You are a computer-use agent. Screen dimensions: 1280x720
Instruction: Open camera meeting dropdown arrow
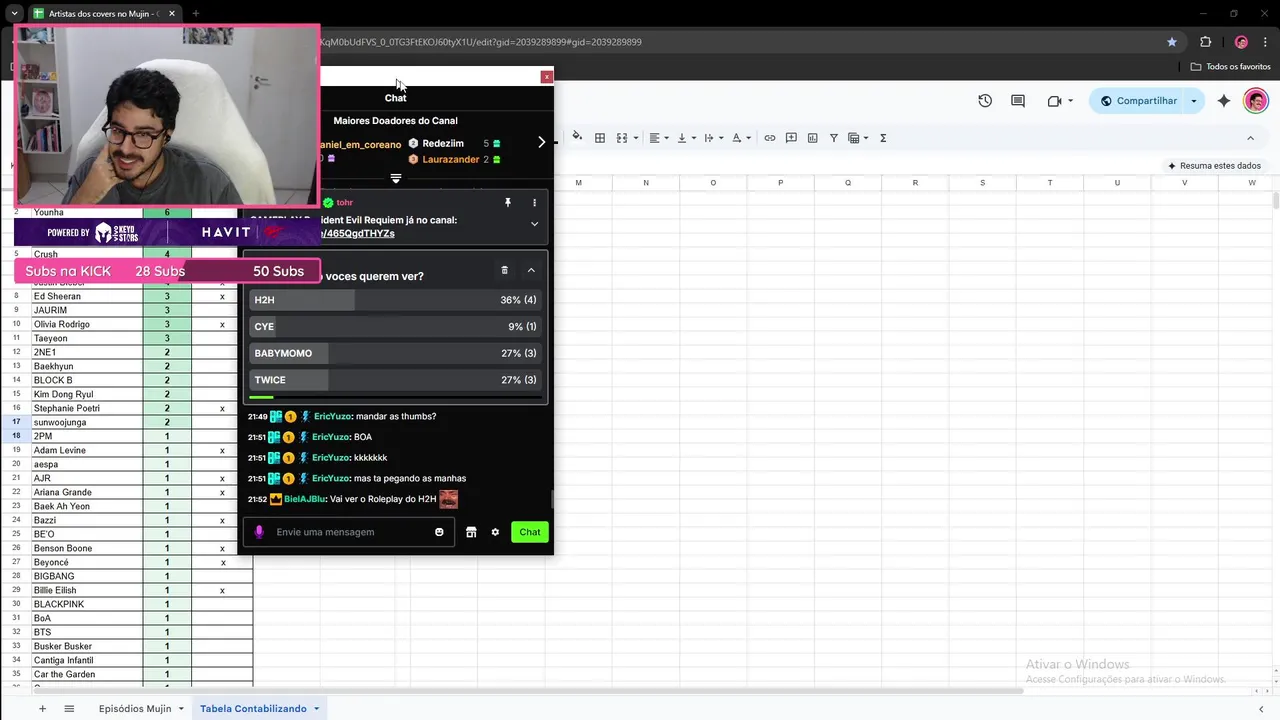1070,101
